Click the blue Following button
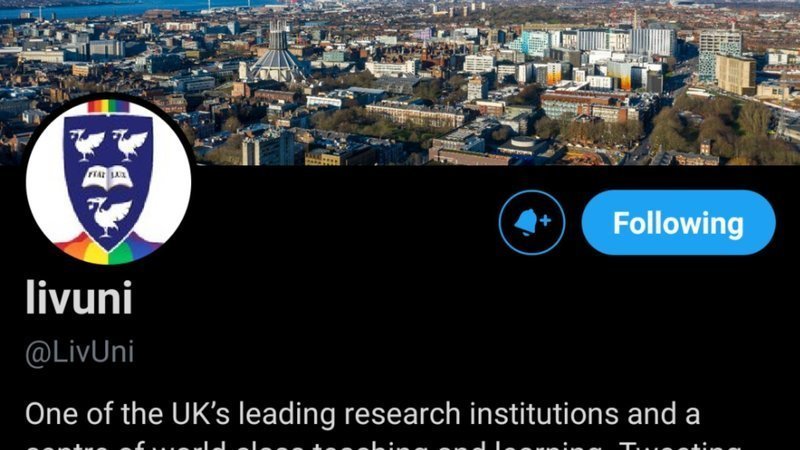 (679, 222)
